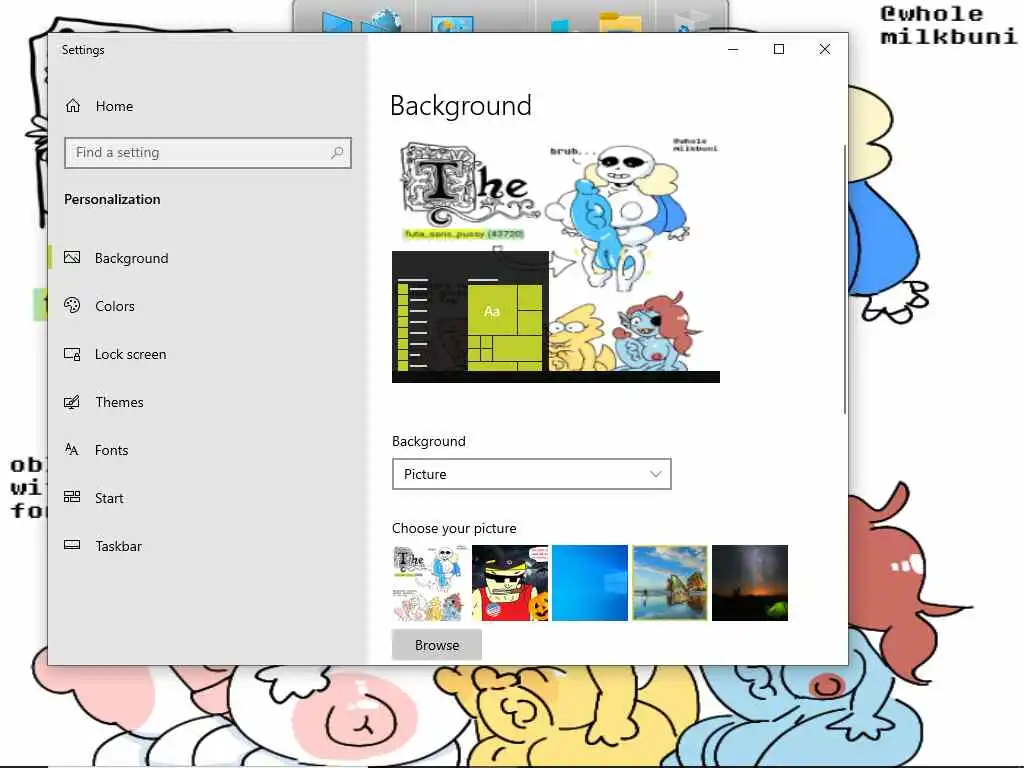Screen dimensions: 1024x768
Task: Focus the Find a setting search field
Action: (208, 152)
